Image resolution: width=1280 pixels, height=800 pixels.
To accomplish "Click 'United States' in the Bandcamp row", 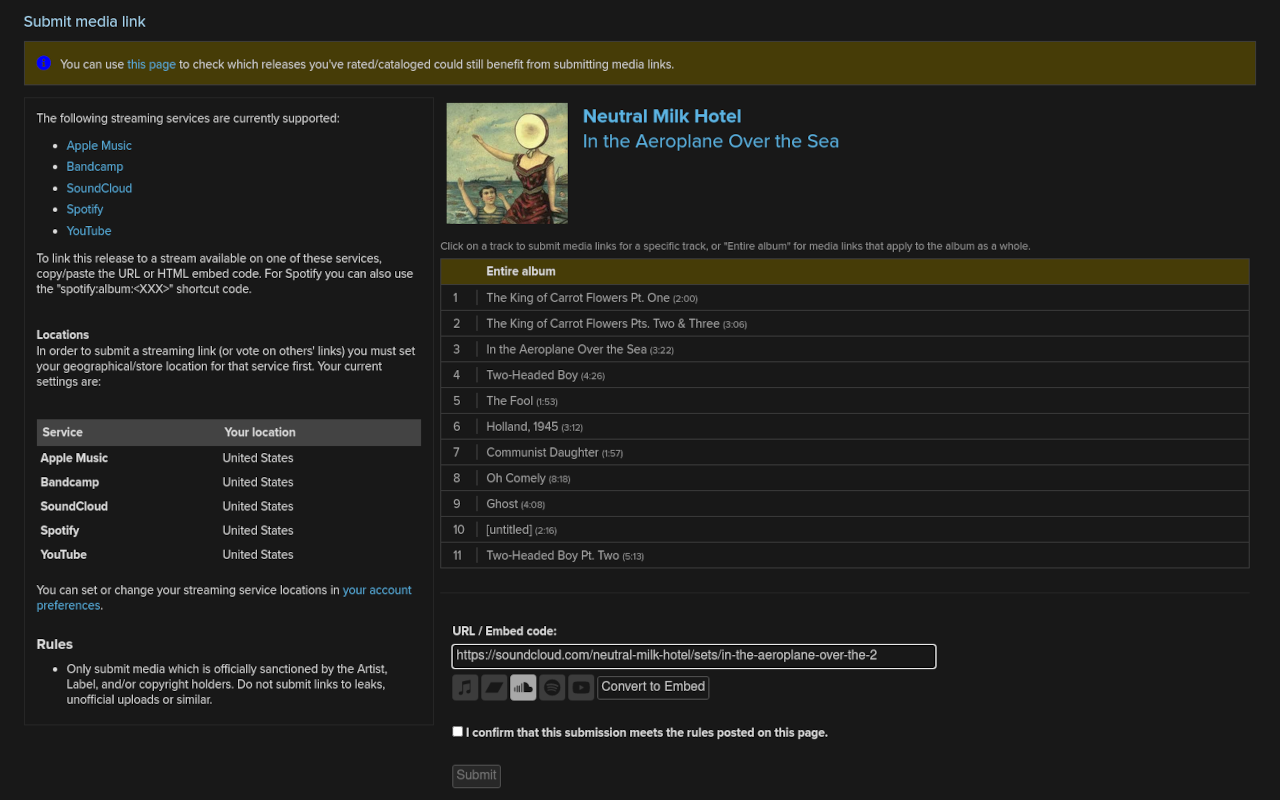I will coord(258,482).
